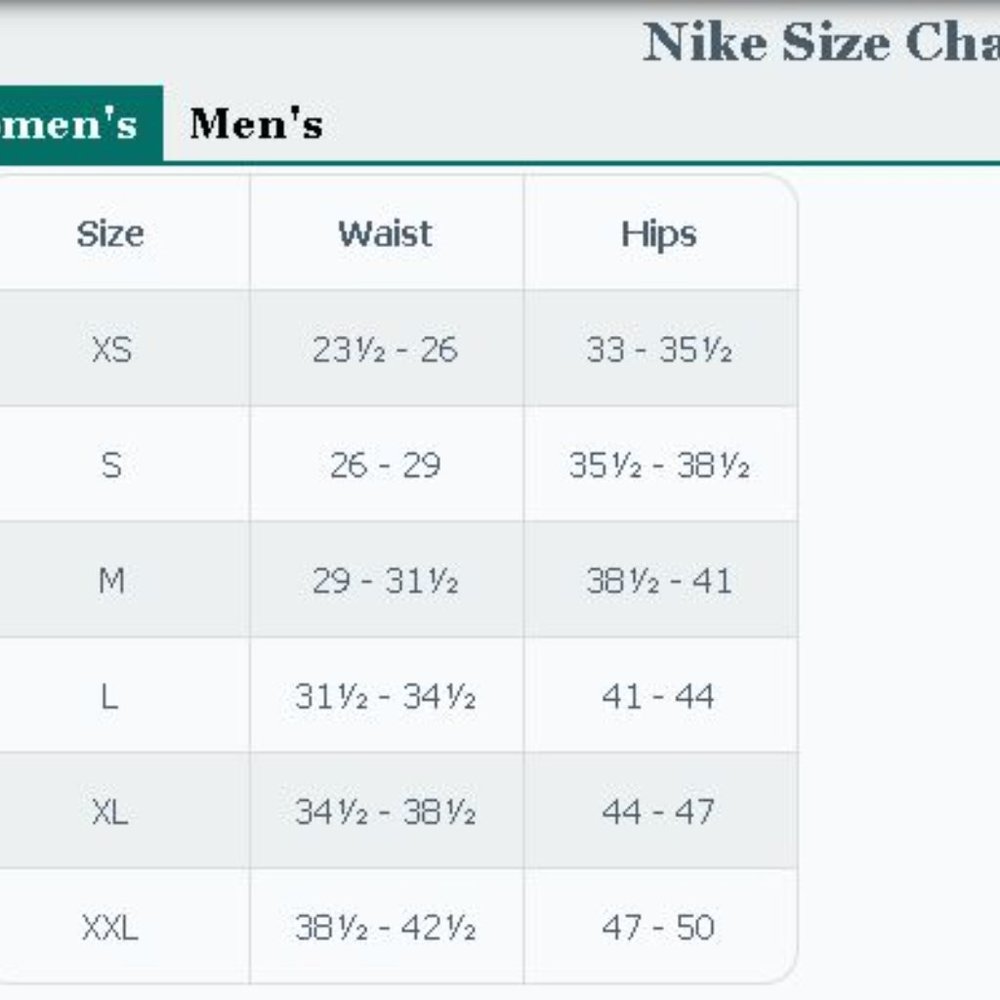The height and width of the screenshot is (1000, 1000).
Task: Click the S size label
Action: pyautogui.click(x=112, y=465)
